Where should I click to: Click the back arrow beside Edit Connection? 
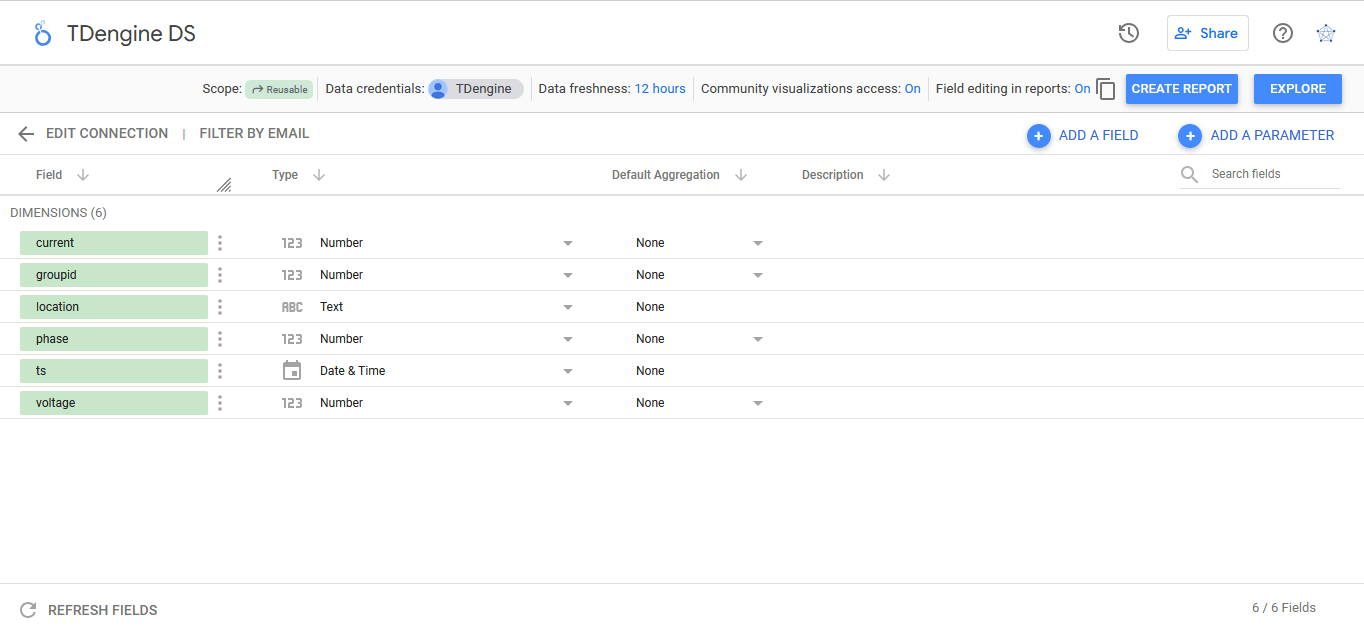[x=26, y=134]
